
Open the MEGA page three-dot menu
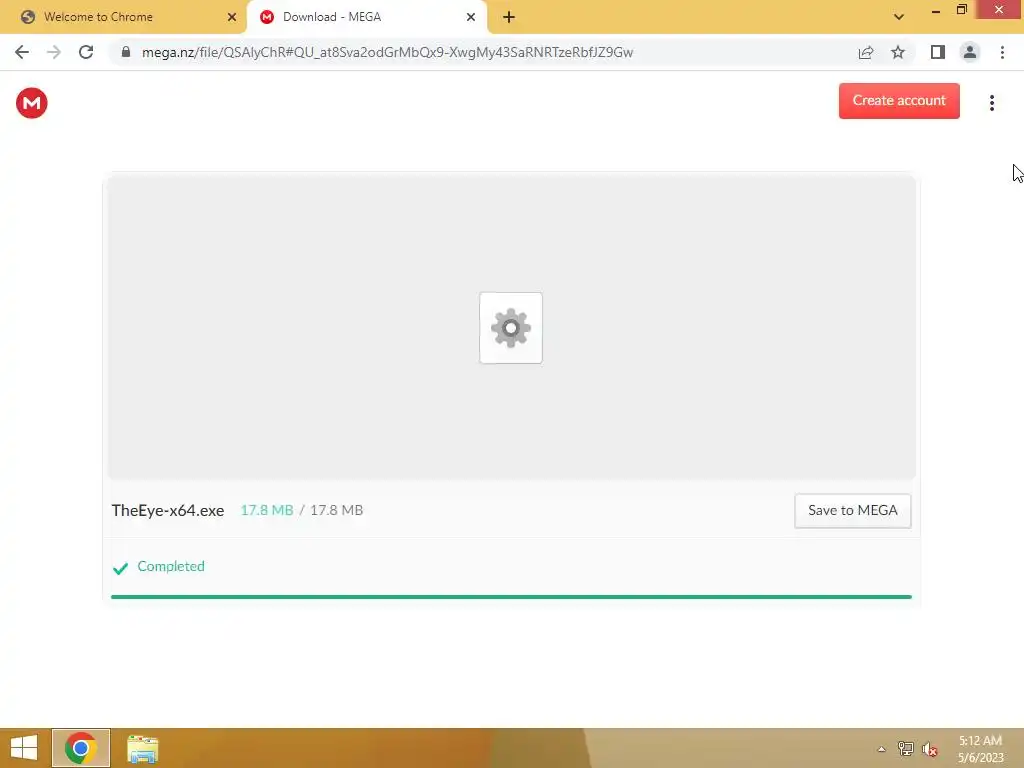tap(991, 103)
